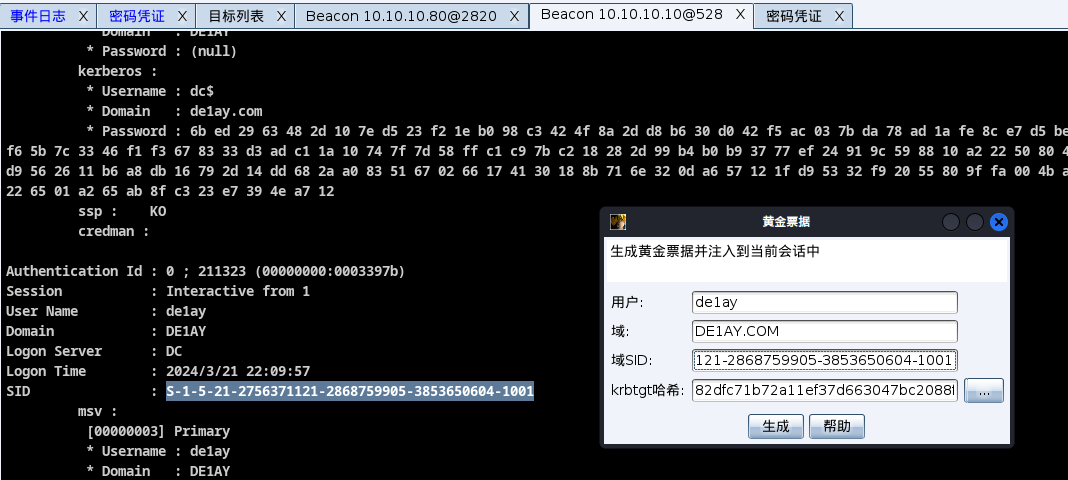Focus the 用户 input field
Image resolution: width=1068 pixels, height=480 pixels.
825,302
